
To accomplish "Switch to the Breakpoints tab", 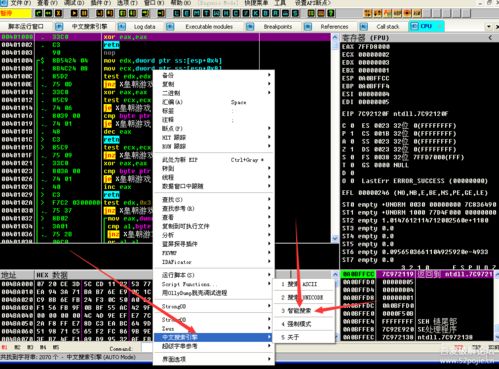I will pos(278,26).
